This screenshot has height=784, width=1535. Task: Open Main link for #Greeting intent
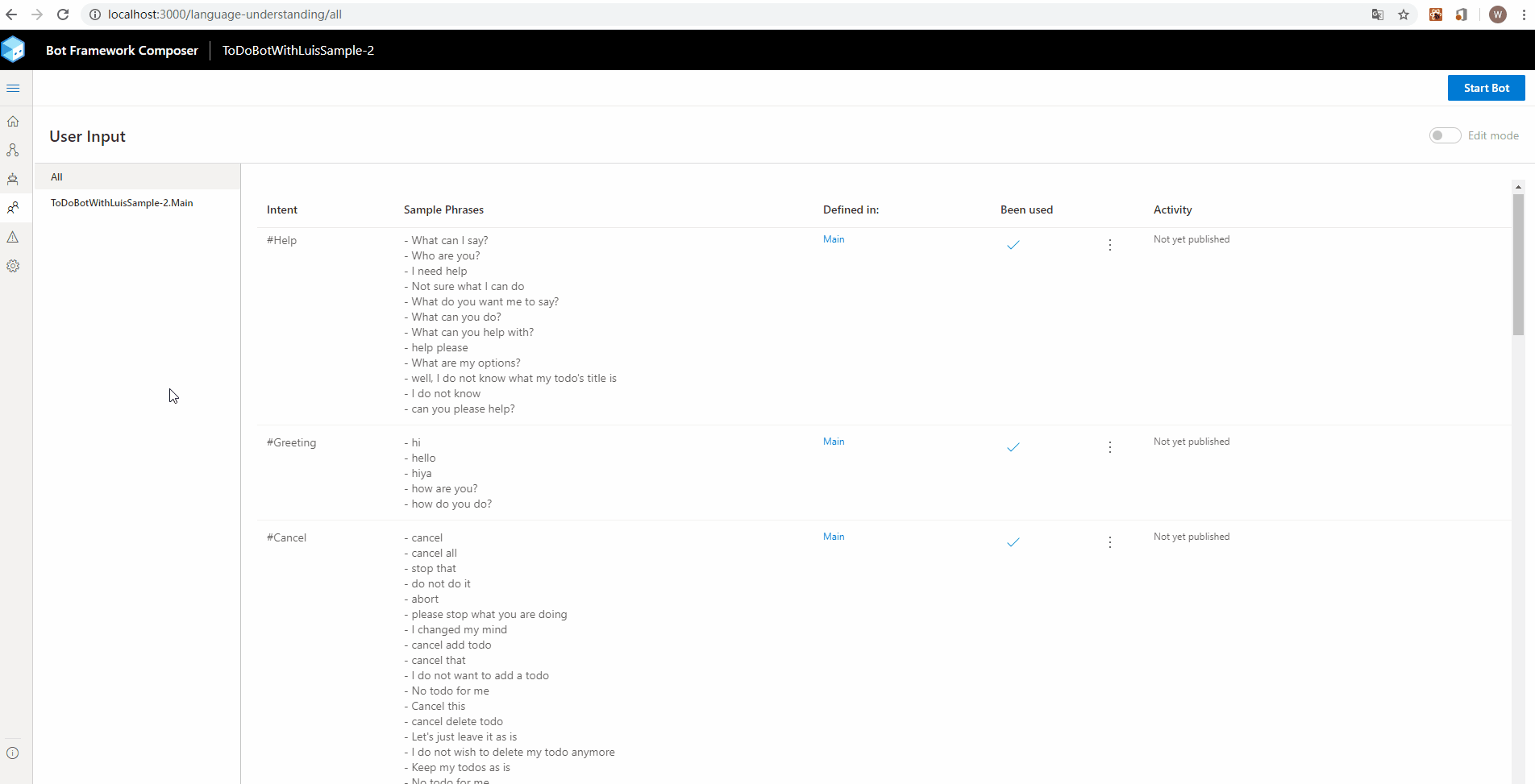834,442
